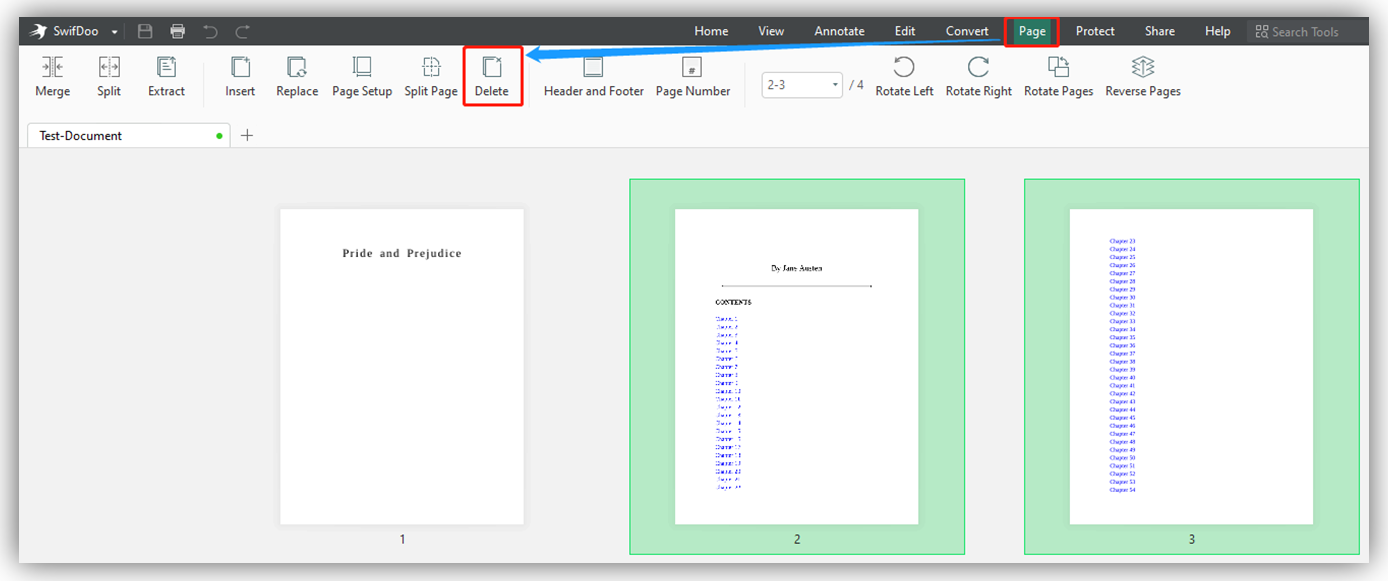Add a new document tab with plus
Viewport: 1388px width, 581px height.
[247, 135]
